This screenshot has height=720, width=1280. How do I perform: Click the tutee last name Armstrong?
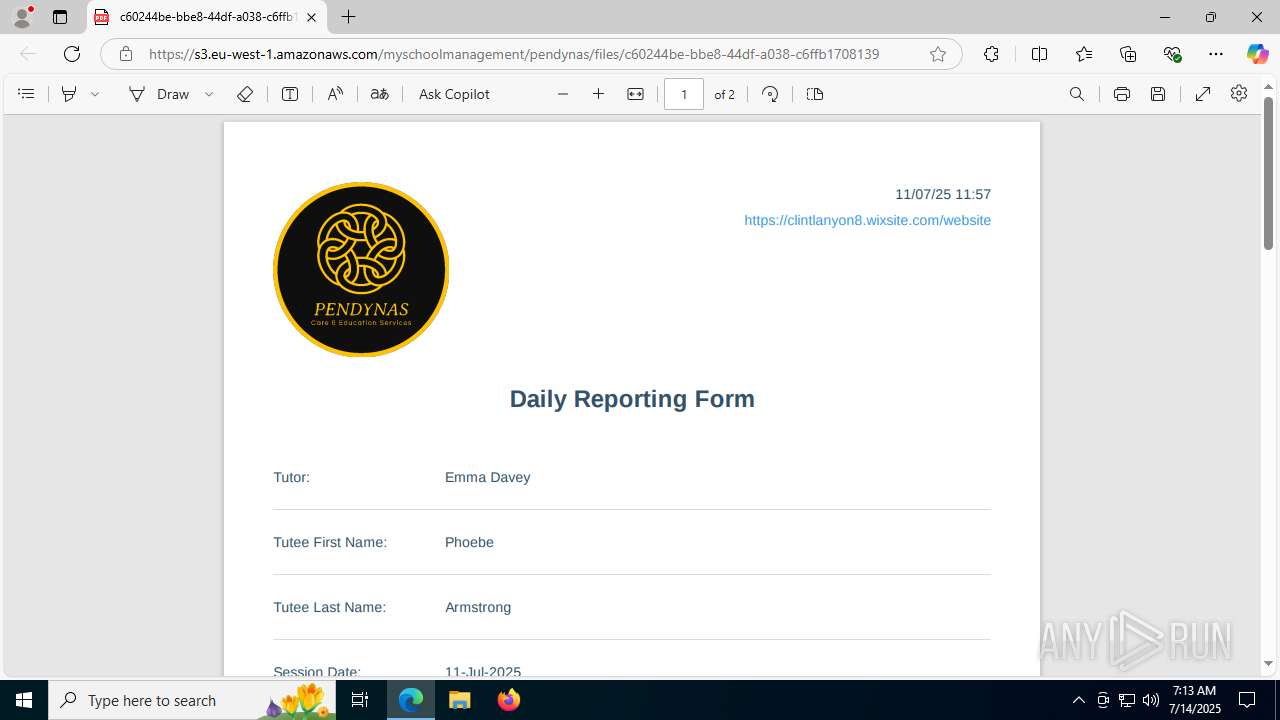[478, 607]
